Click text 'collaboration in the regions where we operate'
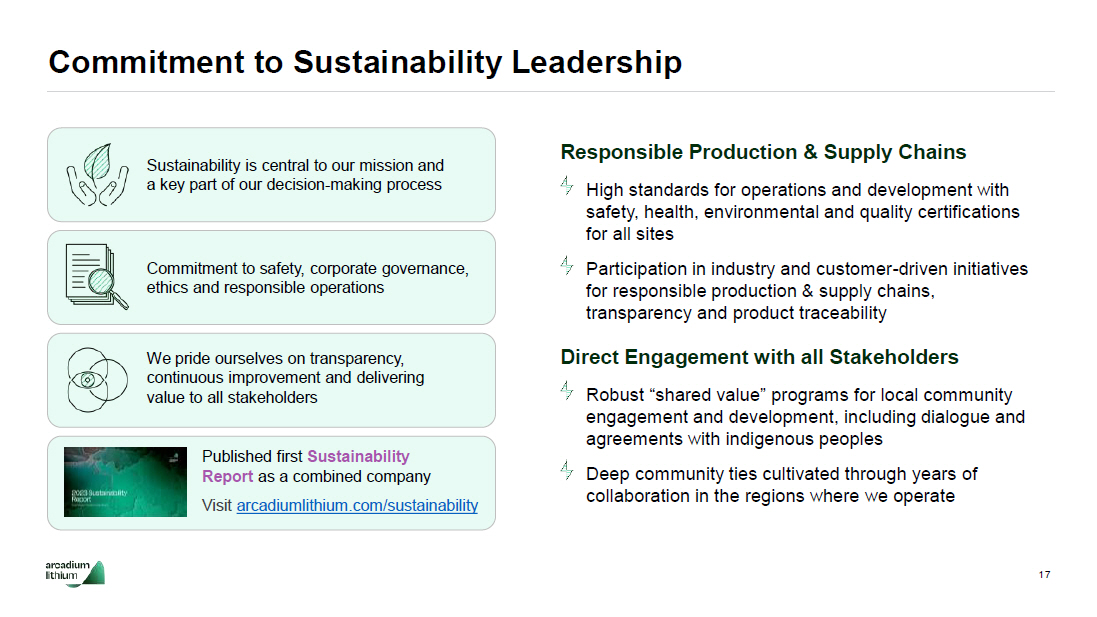The height and width of the screenshot is (617, 1097). 770,496
